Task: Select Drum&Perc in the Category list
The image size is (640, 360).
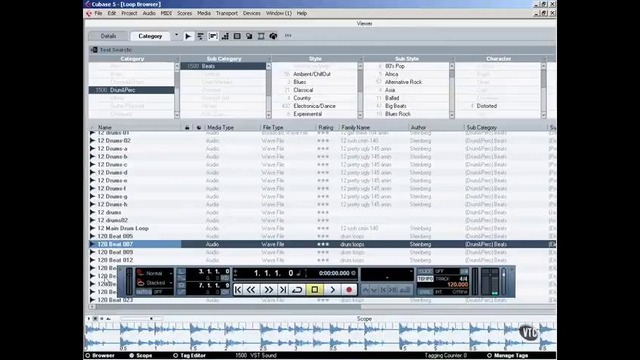Action: [x=131, y=90]
